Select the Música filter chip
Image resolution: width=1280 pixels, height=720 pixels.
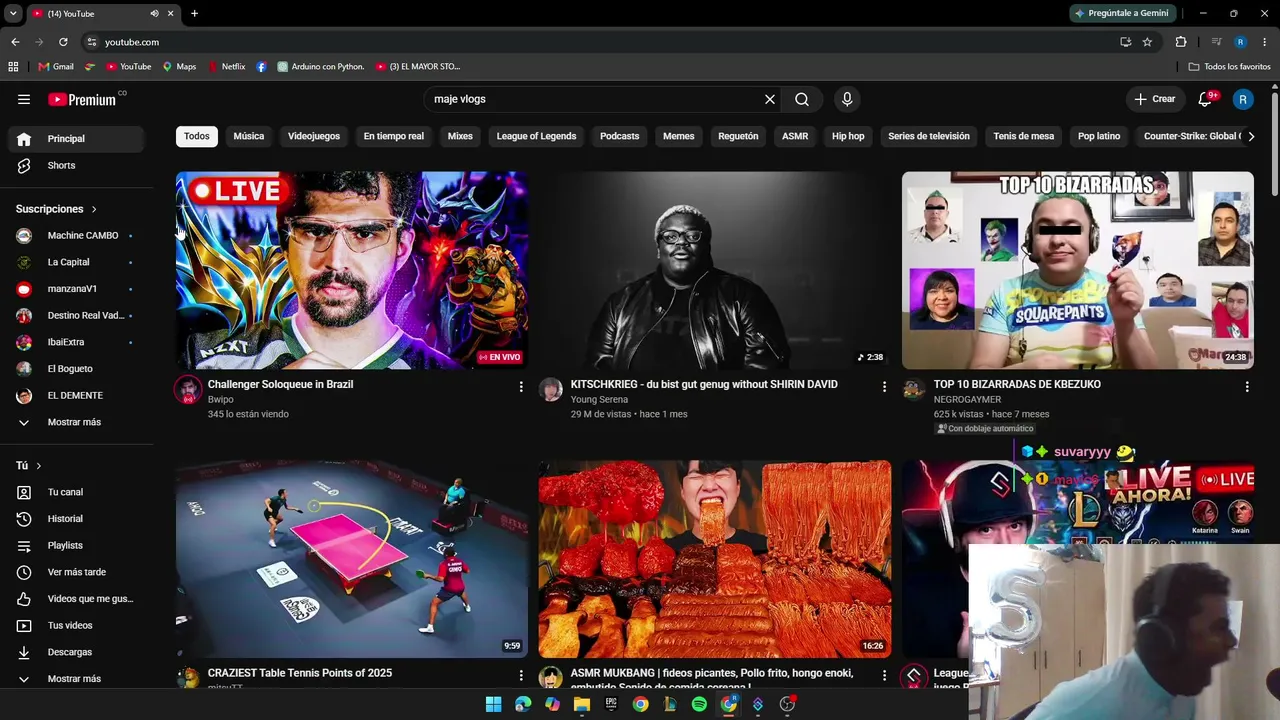point(249,136)
